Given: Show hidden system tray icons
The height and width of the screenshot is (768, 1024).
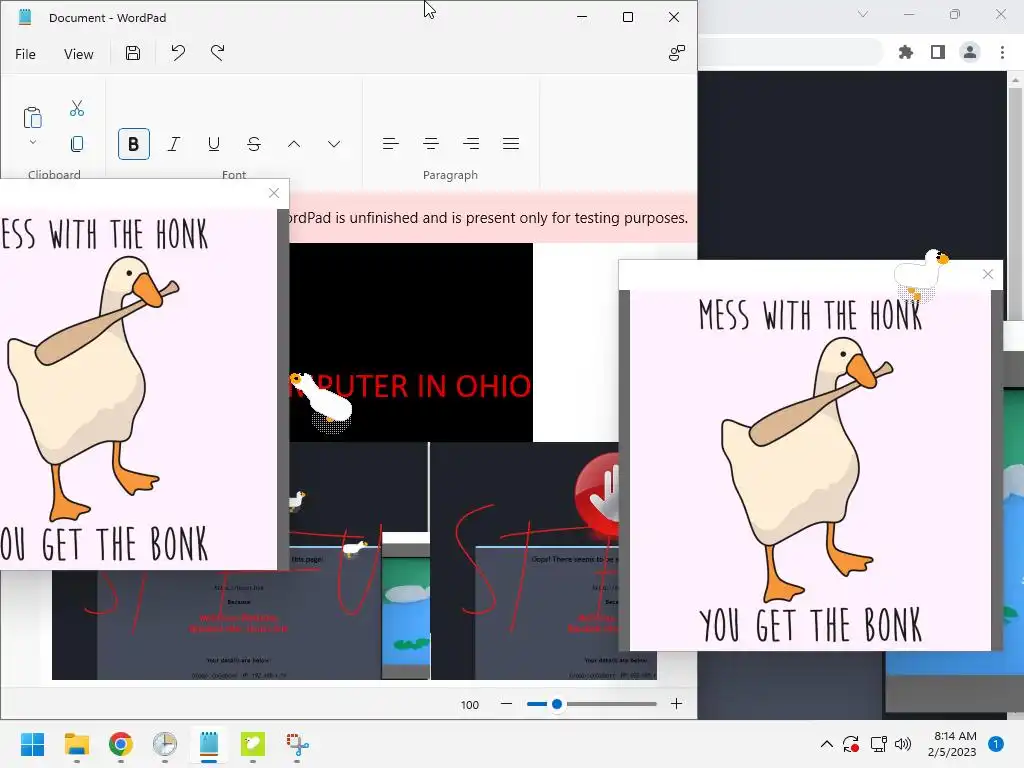Looking at the screenshot, I should pyautogui.click(x=827, y=744).
